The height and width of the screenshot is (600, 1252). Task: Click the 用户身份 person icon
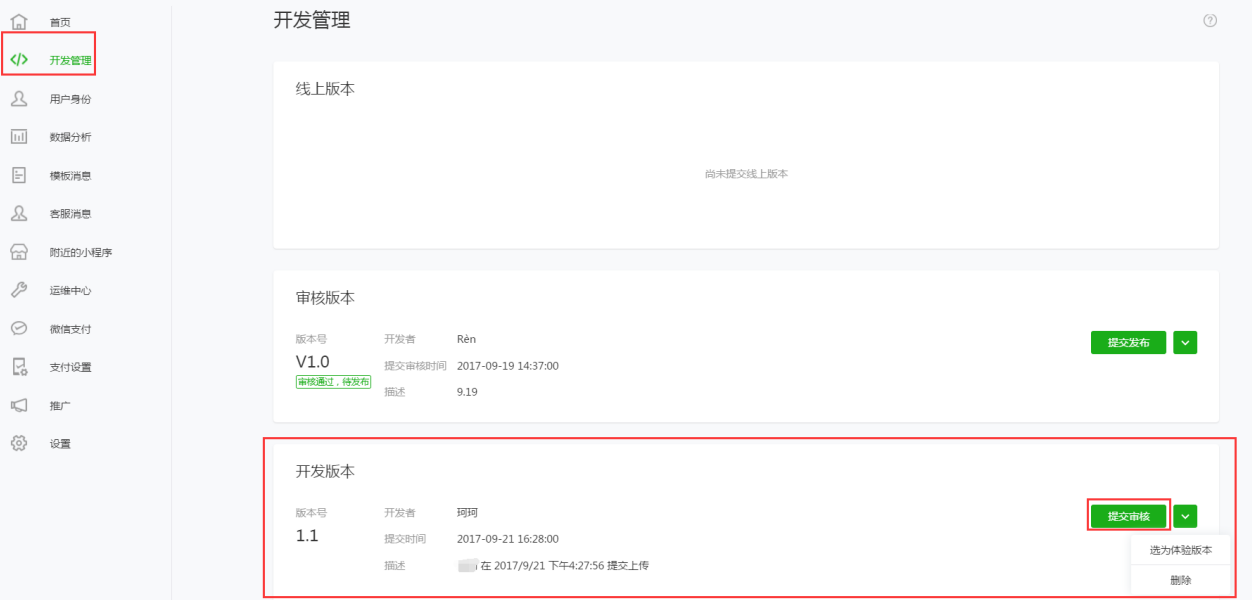(18, 98)
